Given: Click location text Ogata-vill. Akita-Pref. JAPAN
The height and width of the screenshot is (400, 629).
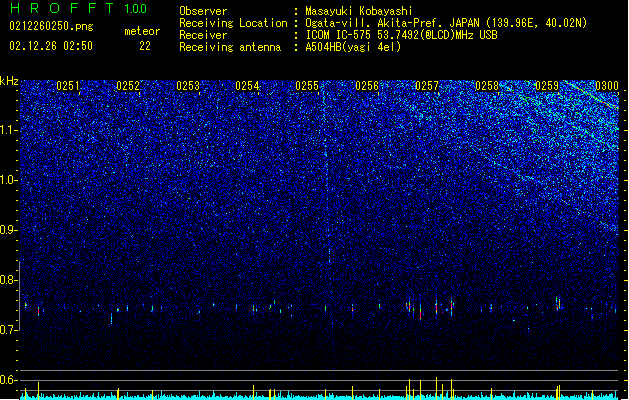Looking at the screenshot, I should coord(392,23).
